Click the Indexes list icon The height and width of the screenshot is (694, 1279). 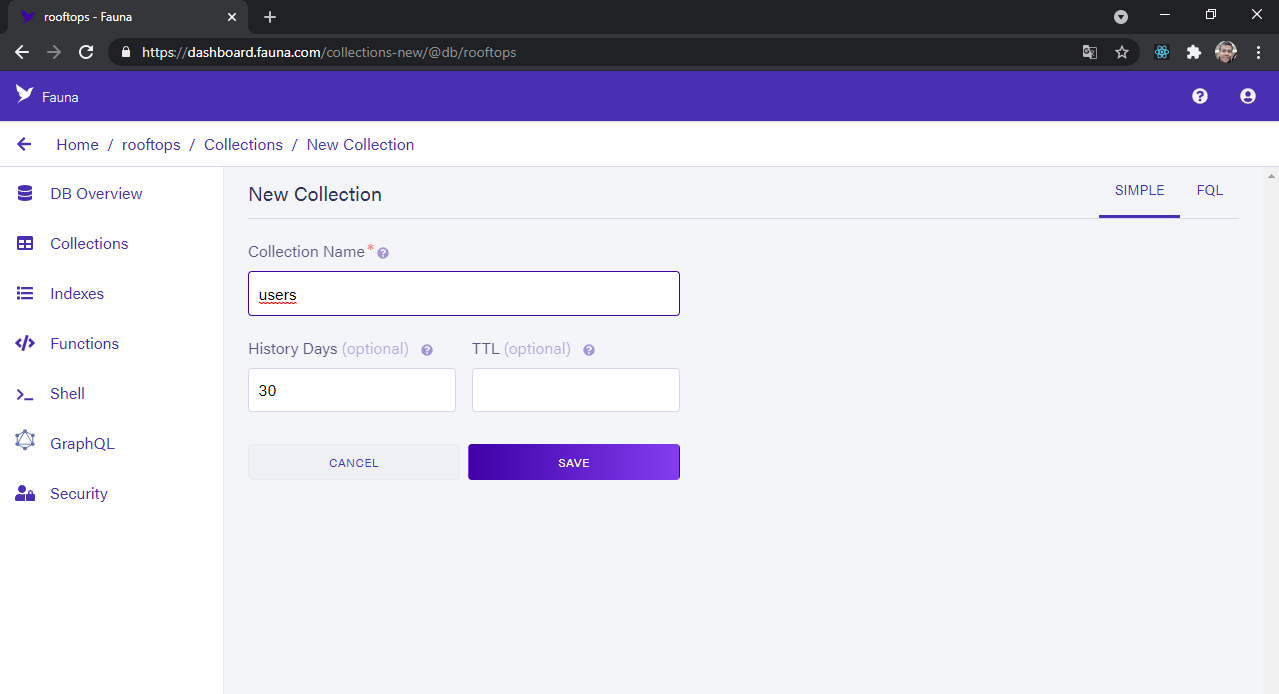[25, 294]
